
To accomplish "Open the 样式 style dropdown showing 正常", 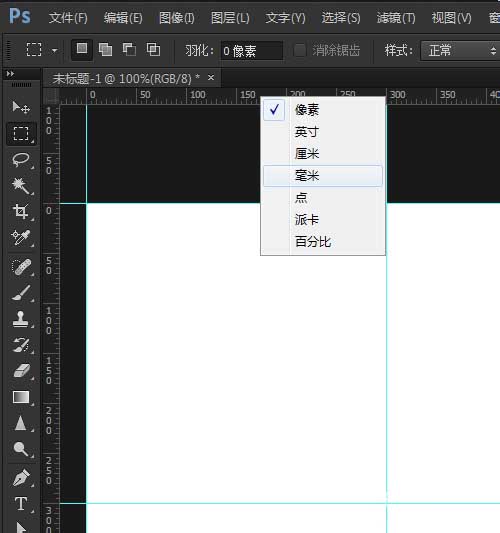I will [461, 51].
